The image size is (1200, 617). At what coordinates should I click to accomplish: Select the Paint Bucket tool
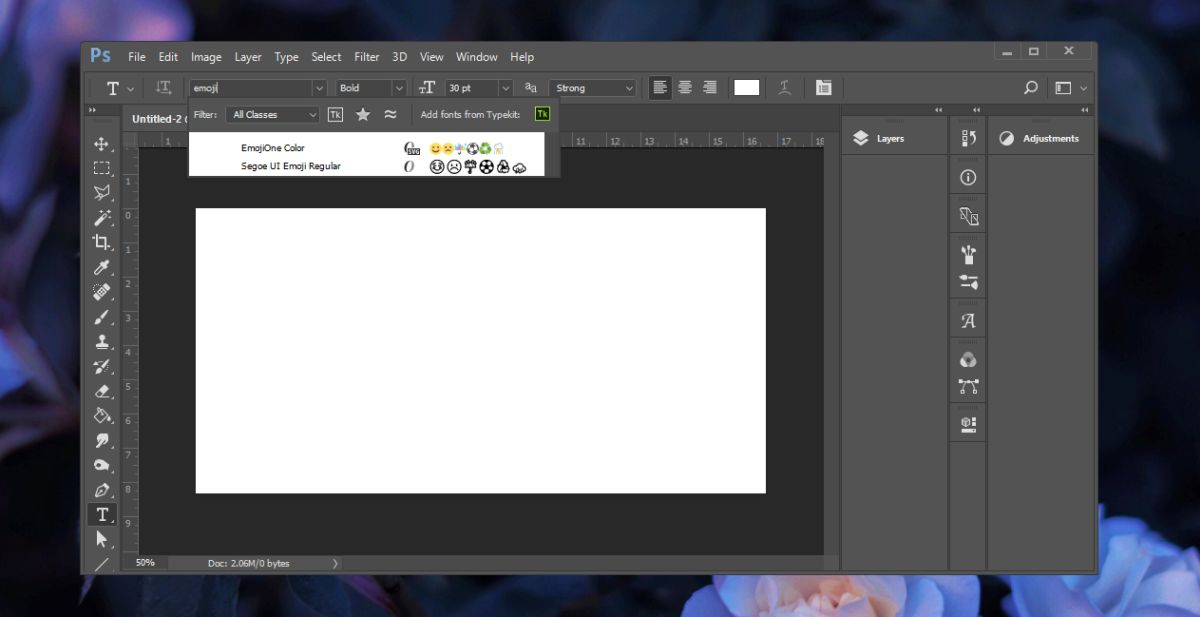(x=101, y=415)
